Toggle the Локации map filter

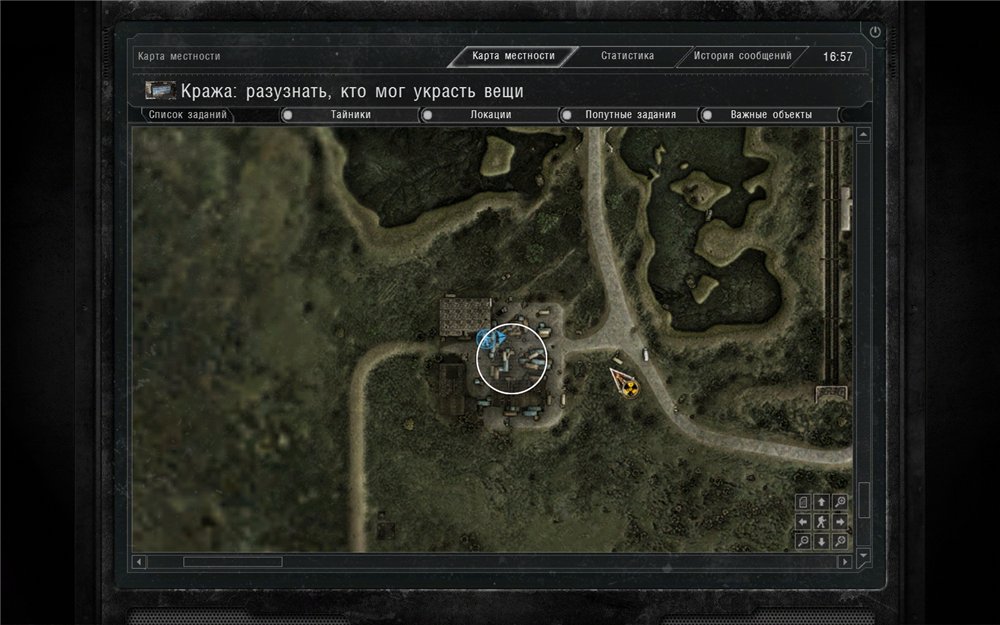[x=490, y=115]
